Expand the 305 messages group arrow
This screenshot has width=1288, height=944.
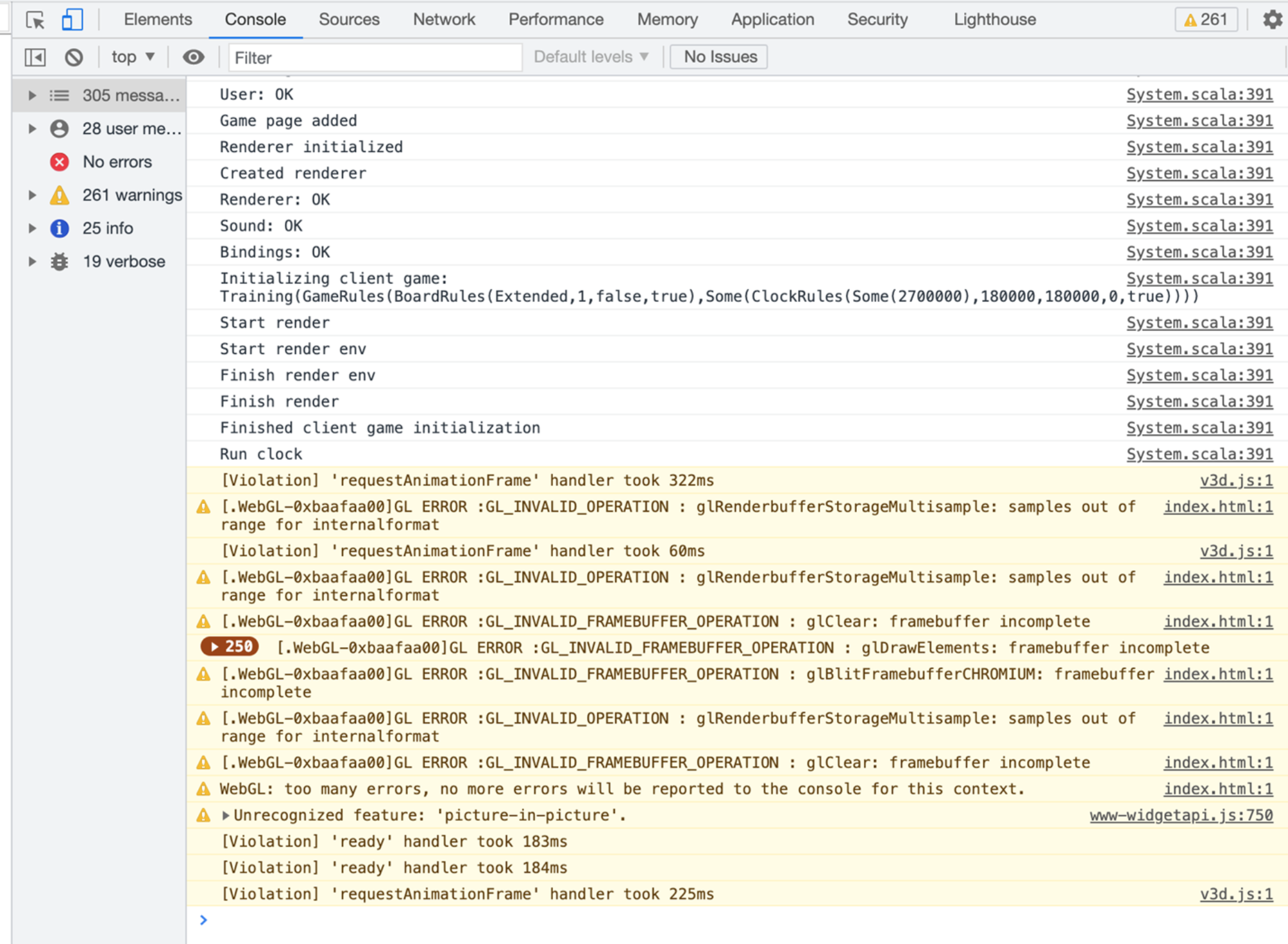31,96
